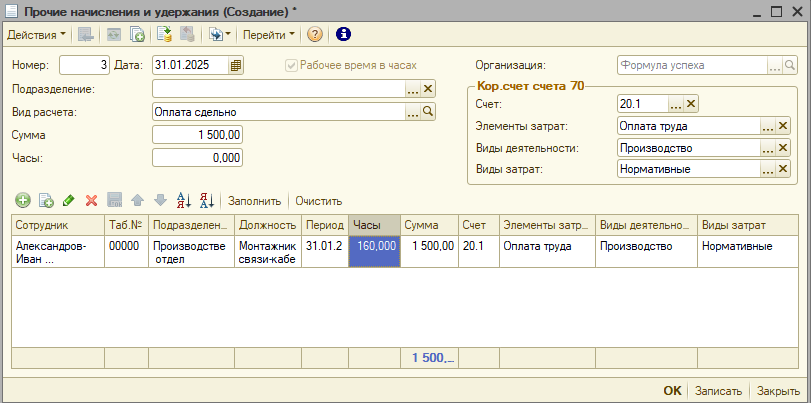
Task: Open selection list for Виды затрат
Action: [x=768, y=170]
